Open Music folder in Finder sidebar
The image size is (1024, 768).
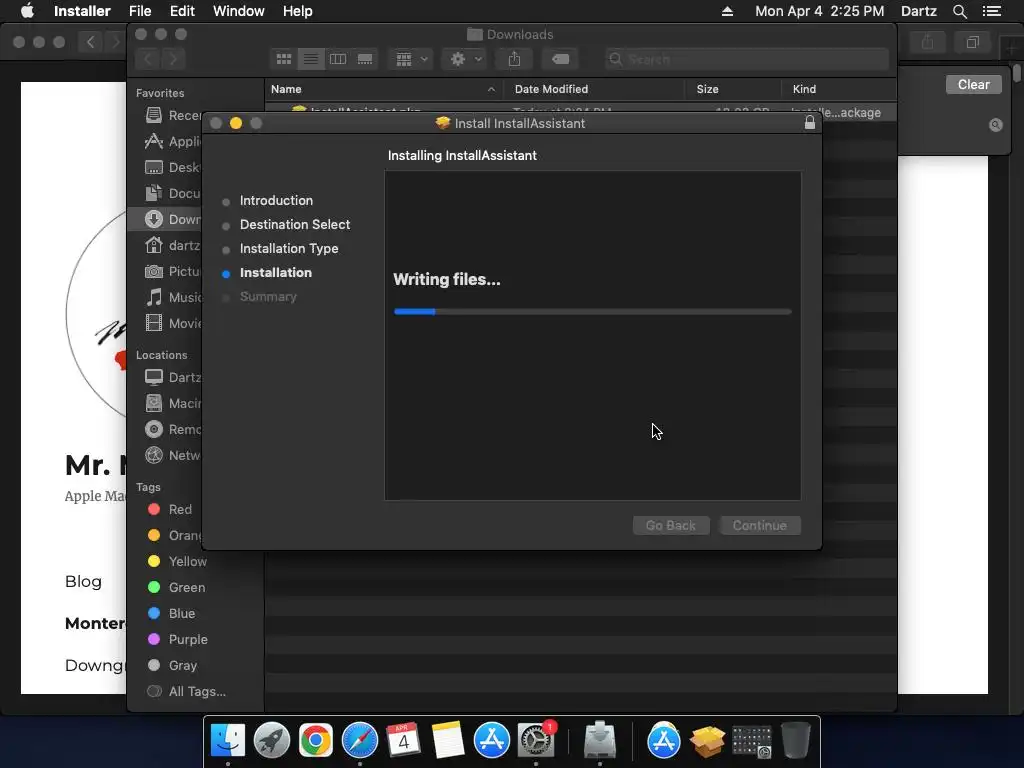pos(172,298)
